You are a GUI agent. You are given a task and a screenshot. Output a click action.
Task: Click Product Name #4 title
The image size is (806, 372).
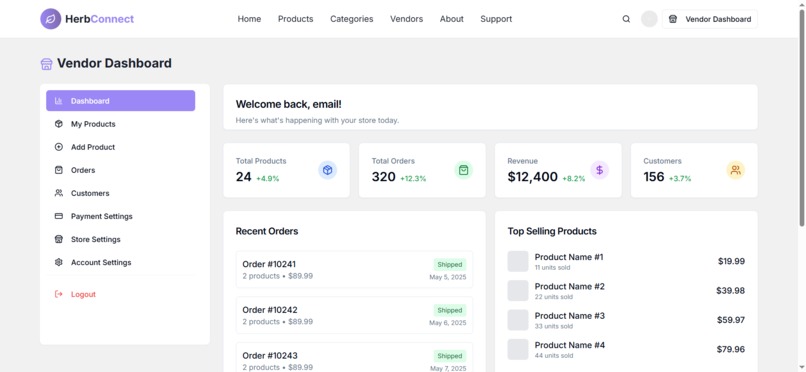(570, 345)
